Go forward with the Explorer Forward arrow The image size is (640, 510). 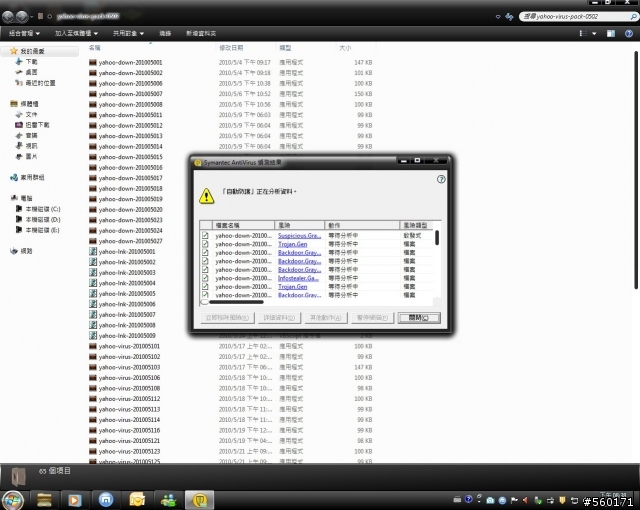click(22, 17)
